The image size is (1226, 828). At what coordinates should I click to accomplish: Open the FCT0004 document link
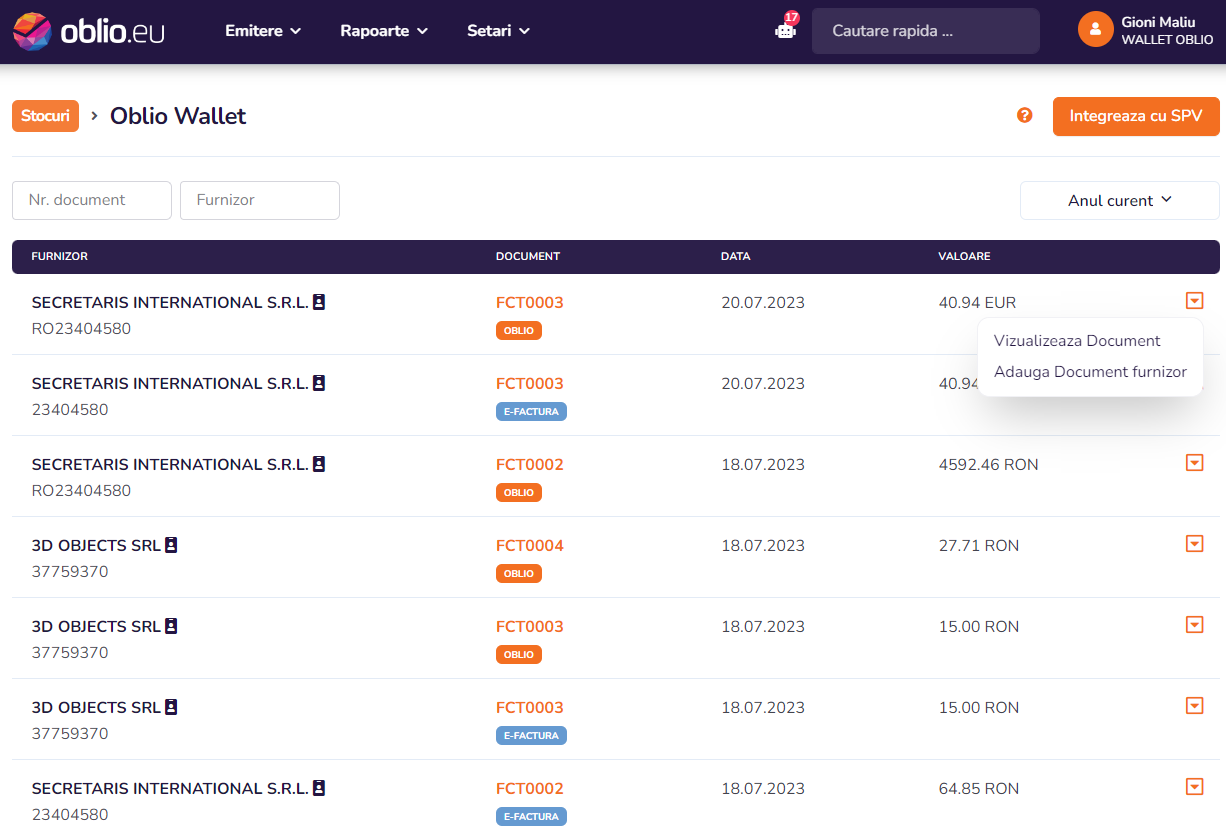click(x=530, y=546)
